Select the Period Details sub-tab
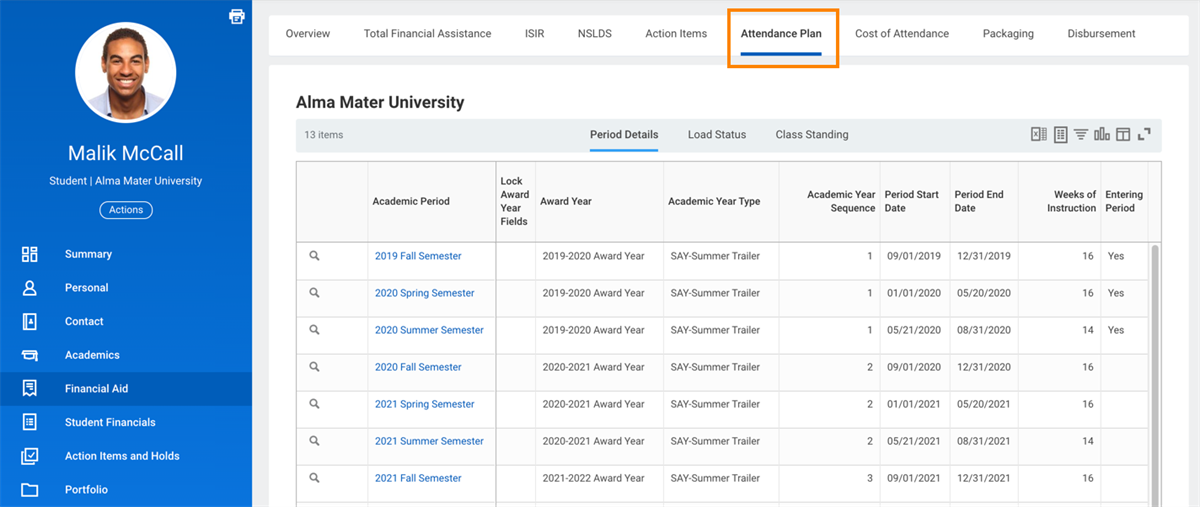The image size is (1200, 507). point(624,134)
